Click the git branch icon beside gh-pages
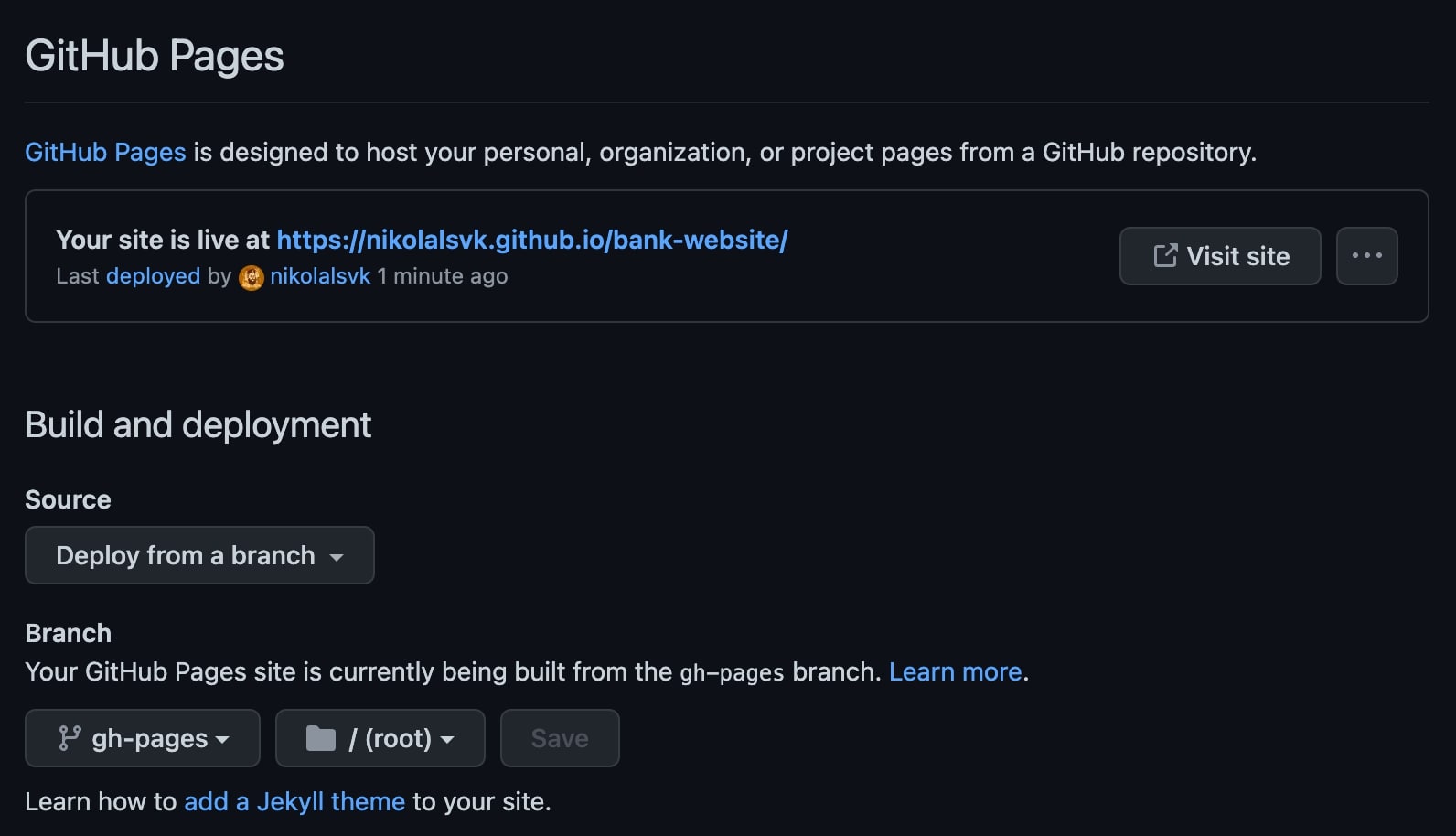The image size is (1456, 836). click(70, 738)
